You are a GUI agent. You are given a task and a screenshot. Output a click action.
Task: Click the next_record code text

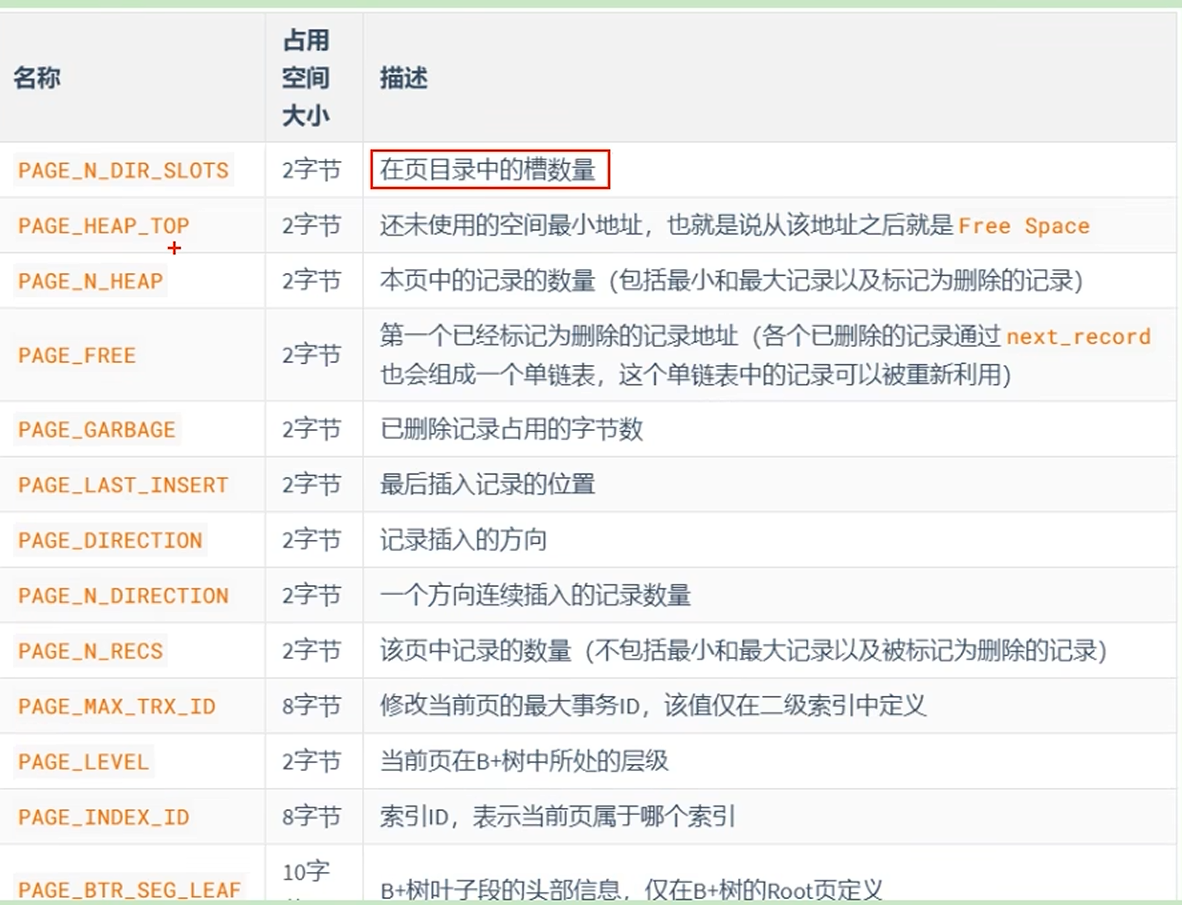tap(1079, 336)
